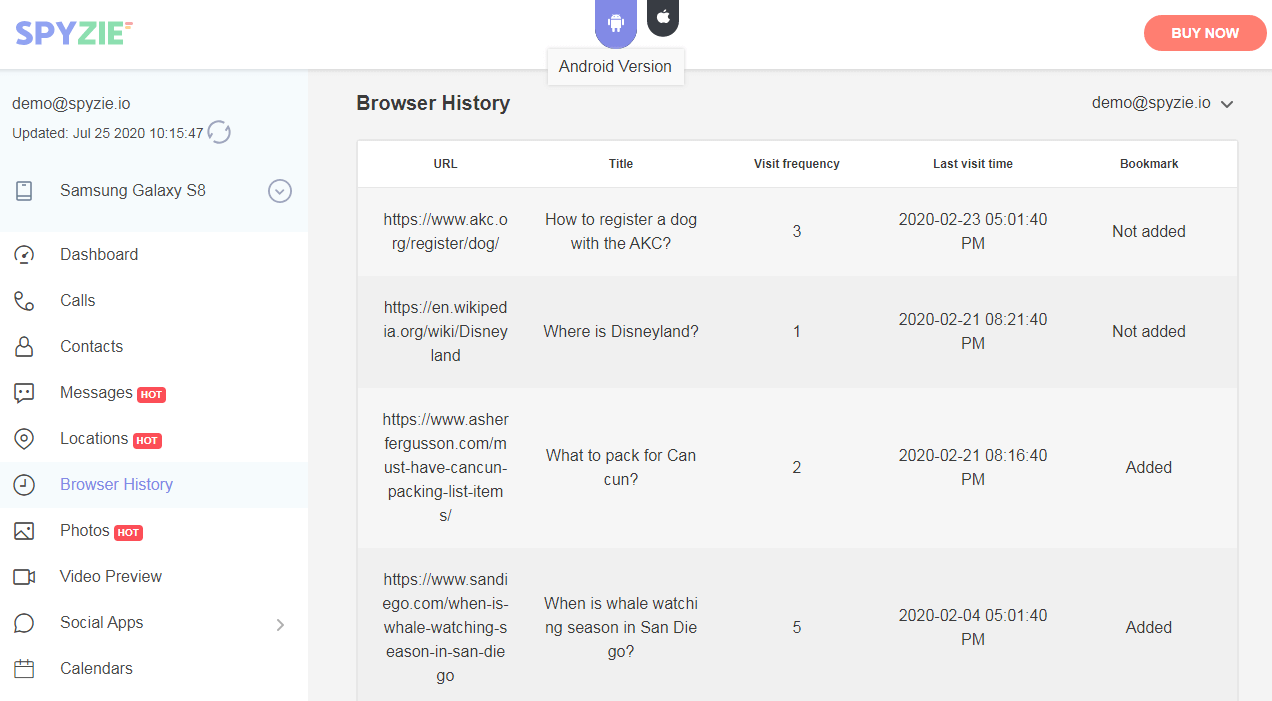Open the akc.org register dog URL
1272x701 pixels.
click(445, 231)
